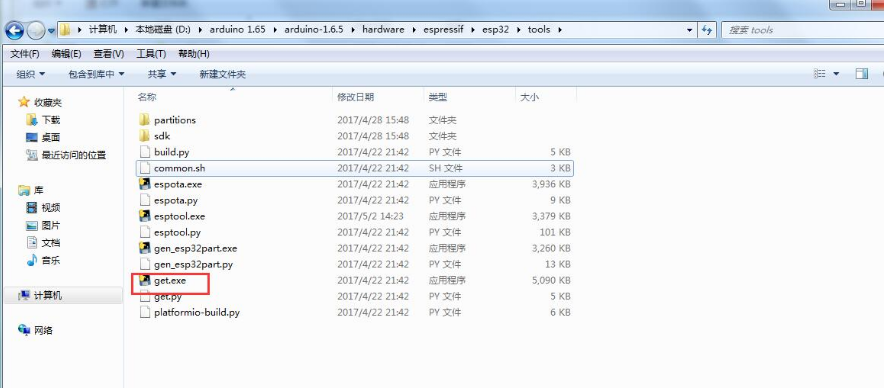Select the get.py file icon
This screenshot has height=388, width=886.
[145, 297]
